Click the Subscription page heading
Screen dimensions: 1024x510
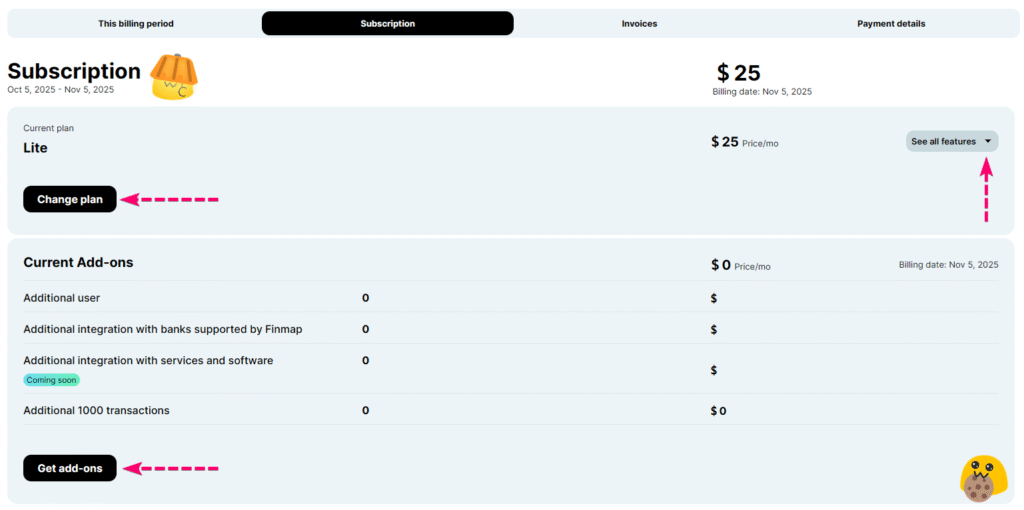click(74, 71)
